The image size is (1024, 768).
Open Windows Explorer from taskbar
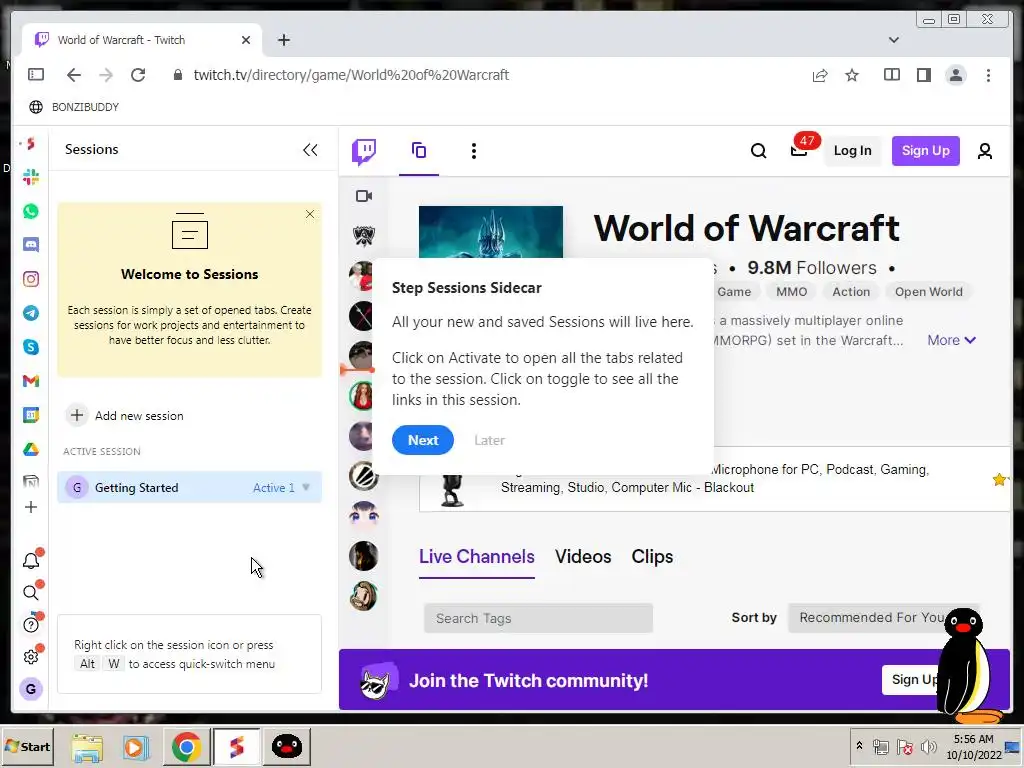click(x=87, y=746)
